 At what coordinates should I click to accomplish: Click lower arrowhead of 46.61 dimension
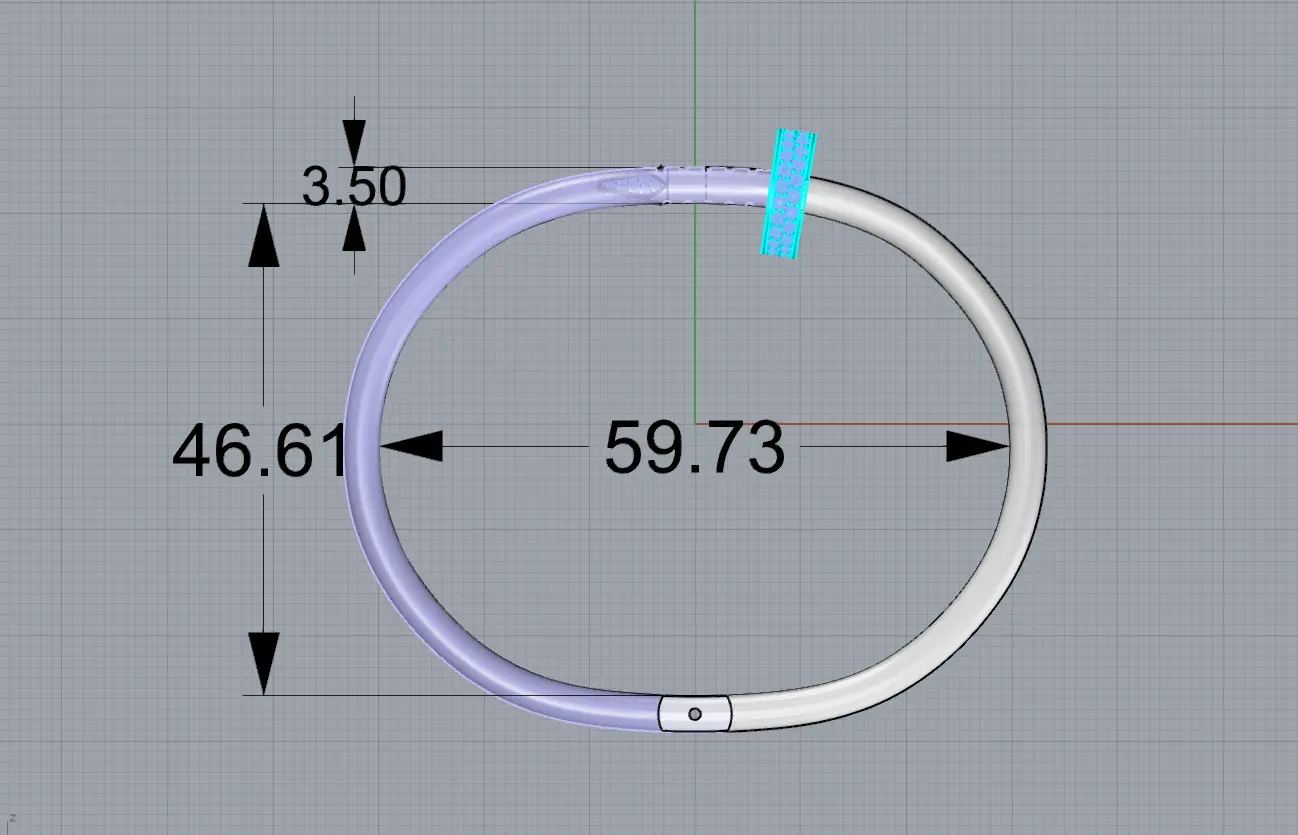click(x=264, y=661)
